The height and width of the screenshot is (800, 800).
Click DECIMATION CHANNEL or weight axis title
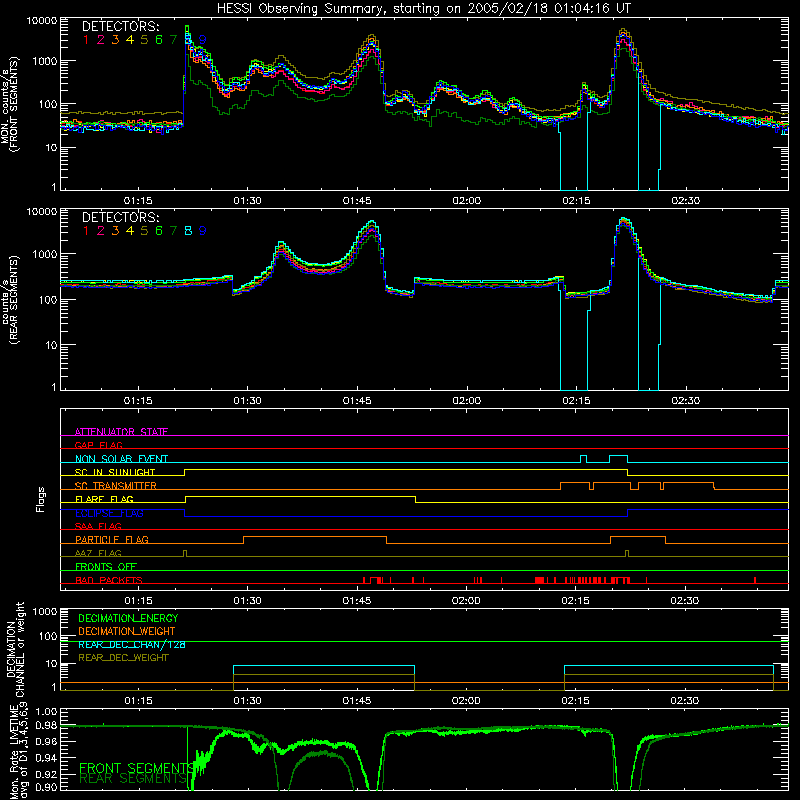click(15, 649)
